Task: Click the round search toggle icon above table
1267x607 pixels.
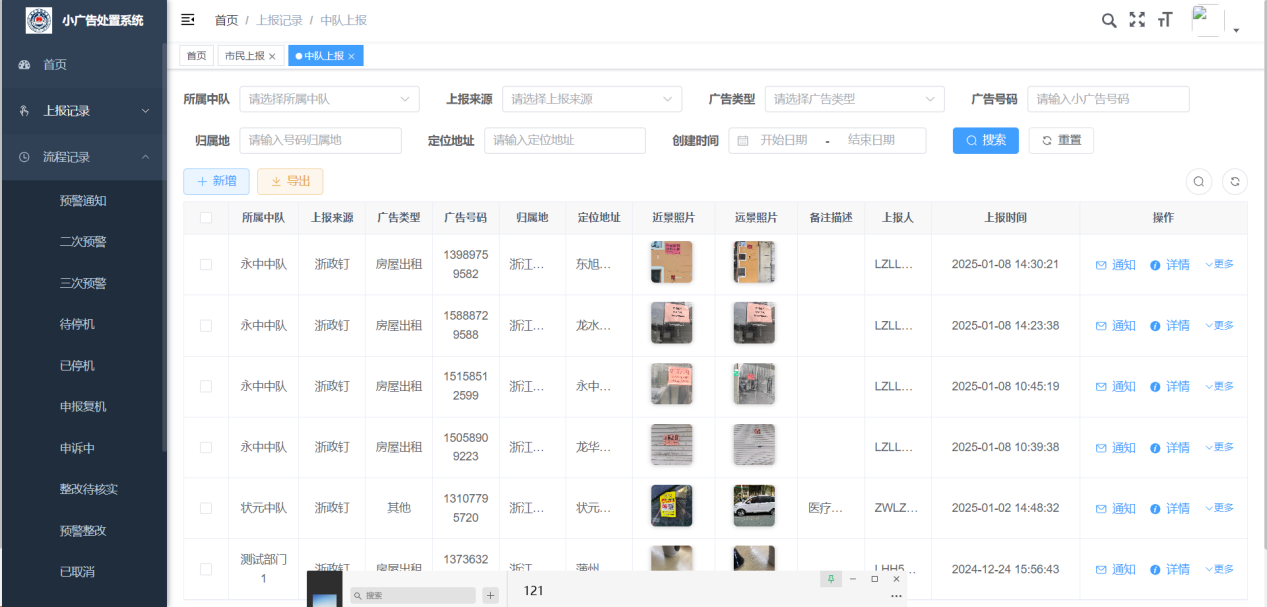Action: click(x=1198, y=181)
